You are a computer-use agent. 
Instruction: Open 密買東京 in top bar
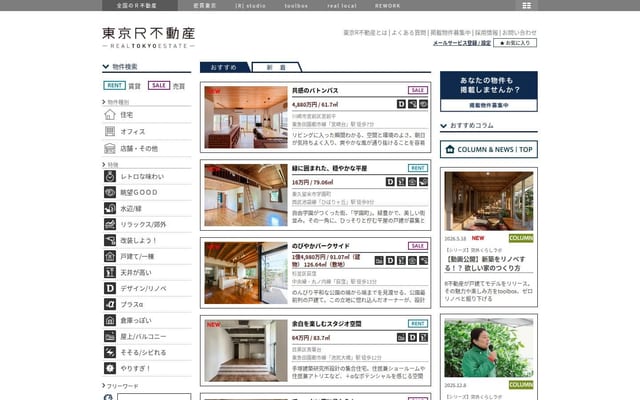pyautogui.click(x=204, y=6)
